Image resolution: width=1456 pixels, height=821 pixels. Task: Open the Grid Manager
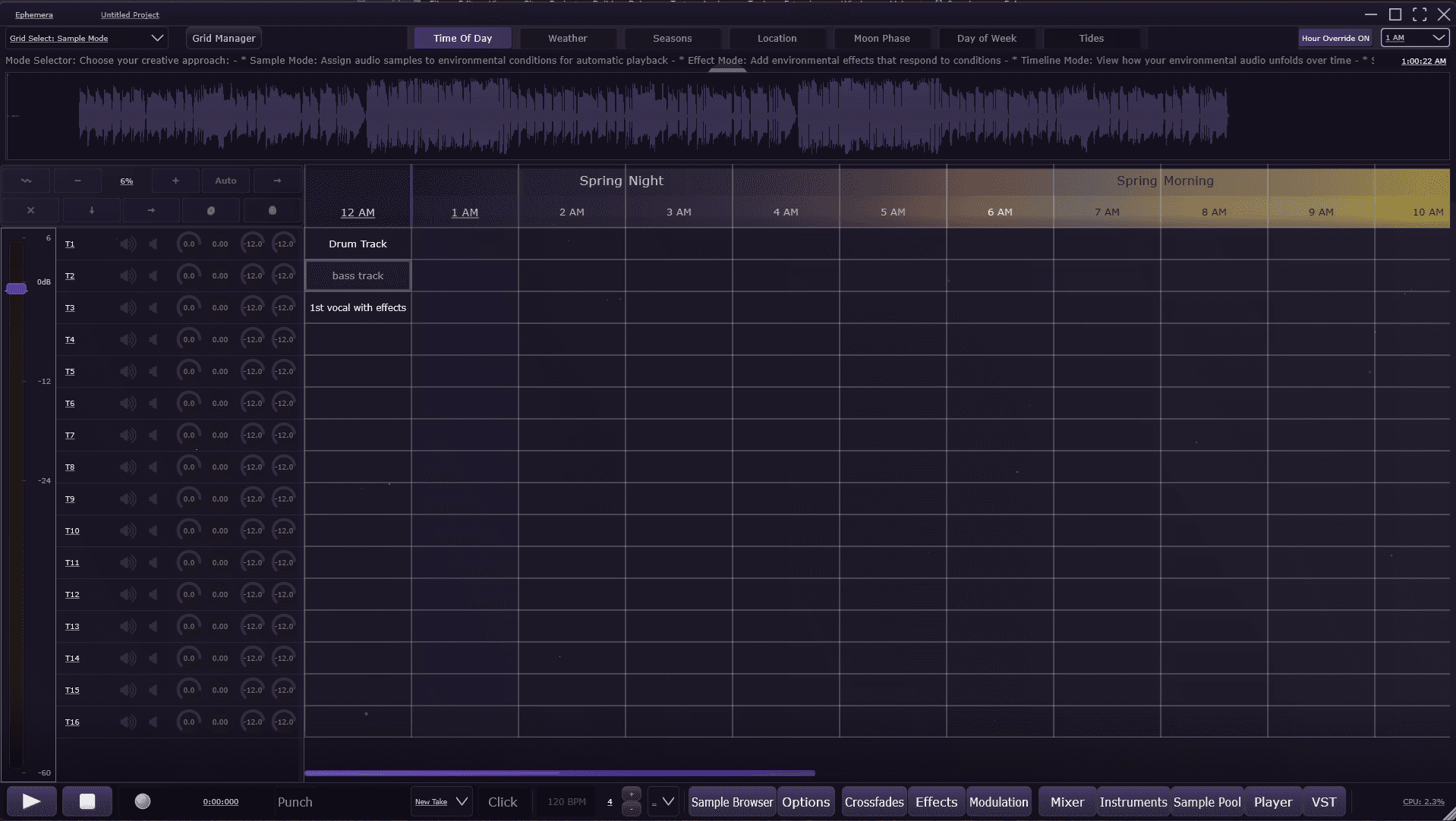pyautogui.click(x=223, y=38)
